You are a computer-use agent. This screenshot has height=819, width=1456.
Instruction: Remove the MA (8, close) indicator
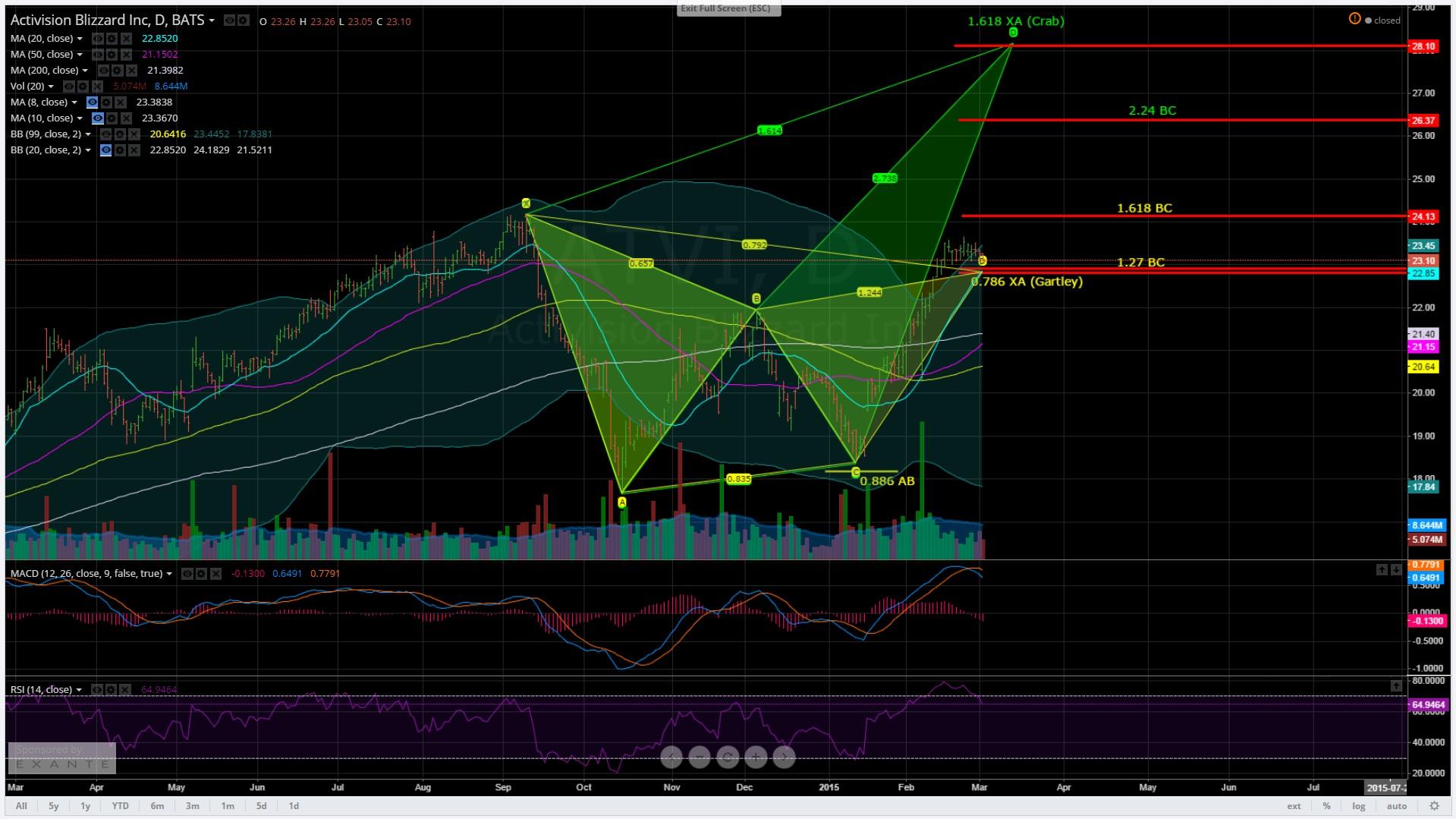coord(121,102)
